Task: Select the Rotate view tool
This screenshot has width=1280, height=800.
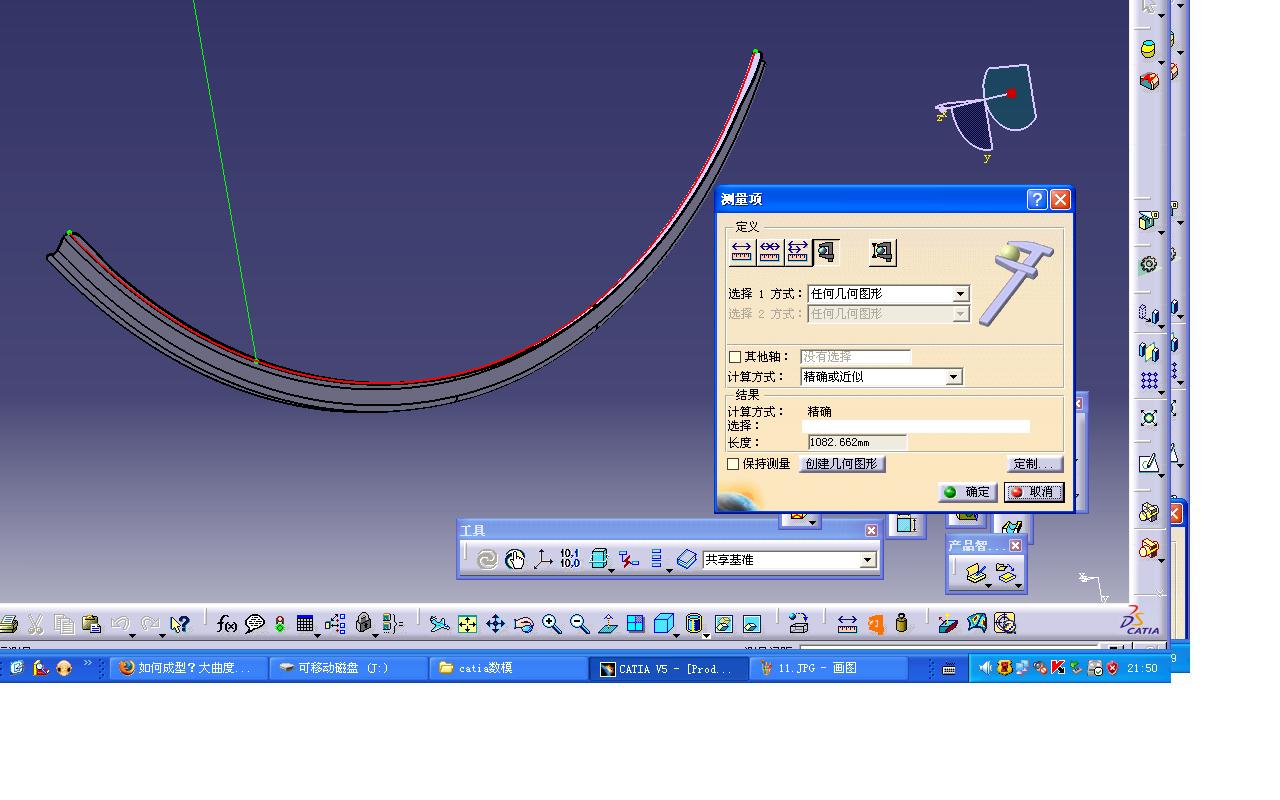Action: pos(523,624)
